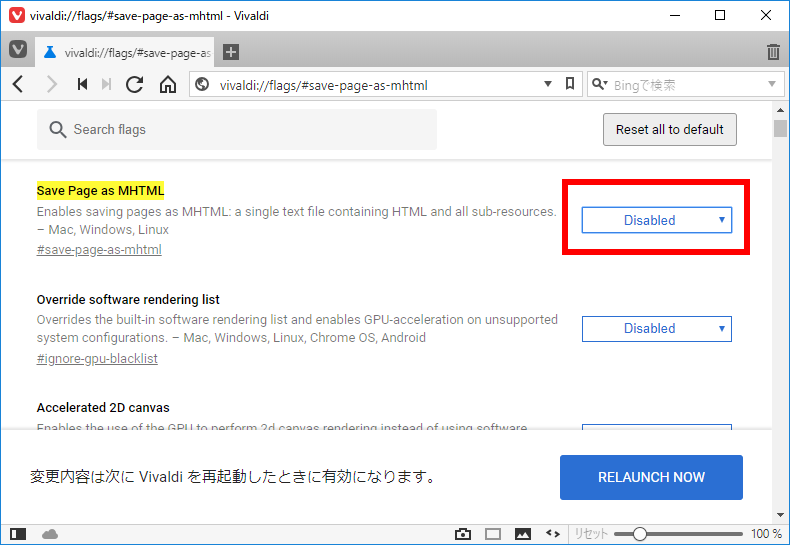The height and width of the screenshot is (545, 790).
Task: Open Save Page as MHTML state dropdown
Action: pyautogui.click(x=656, y=220)
